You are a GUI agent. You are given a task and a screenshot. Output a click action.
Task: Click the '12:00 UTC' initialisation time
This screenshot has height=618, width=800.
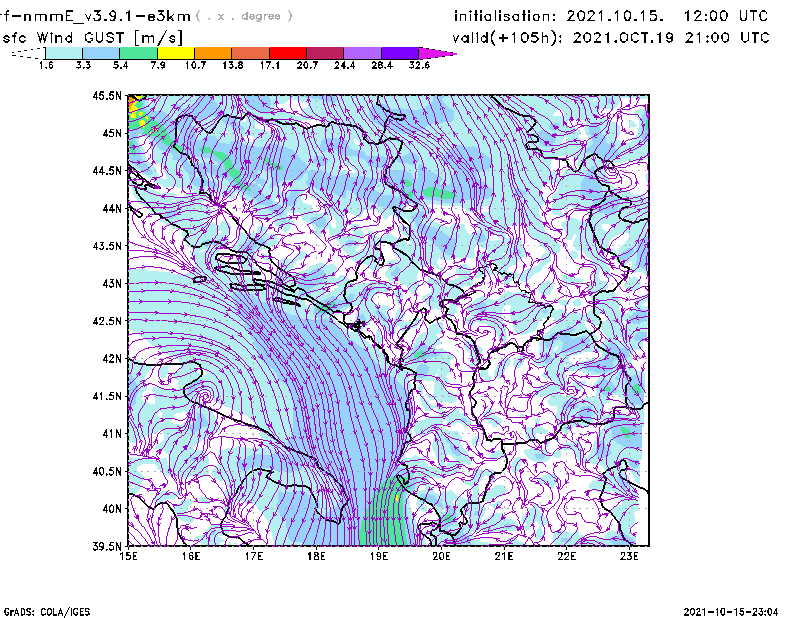726,16
